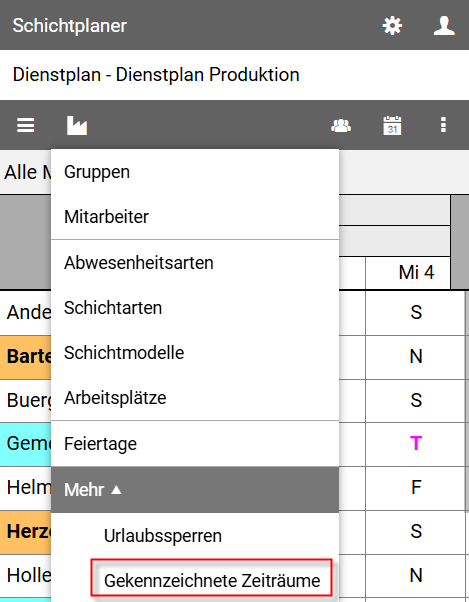The height and width of the screenshot is (602, 469).
Task: Collapse the Mehr submenu
Action: [x=195, y=490]
